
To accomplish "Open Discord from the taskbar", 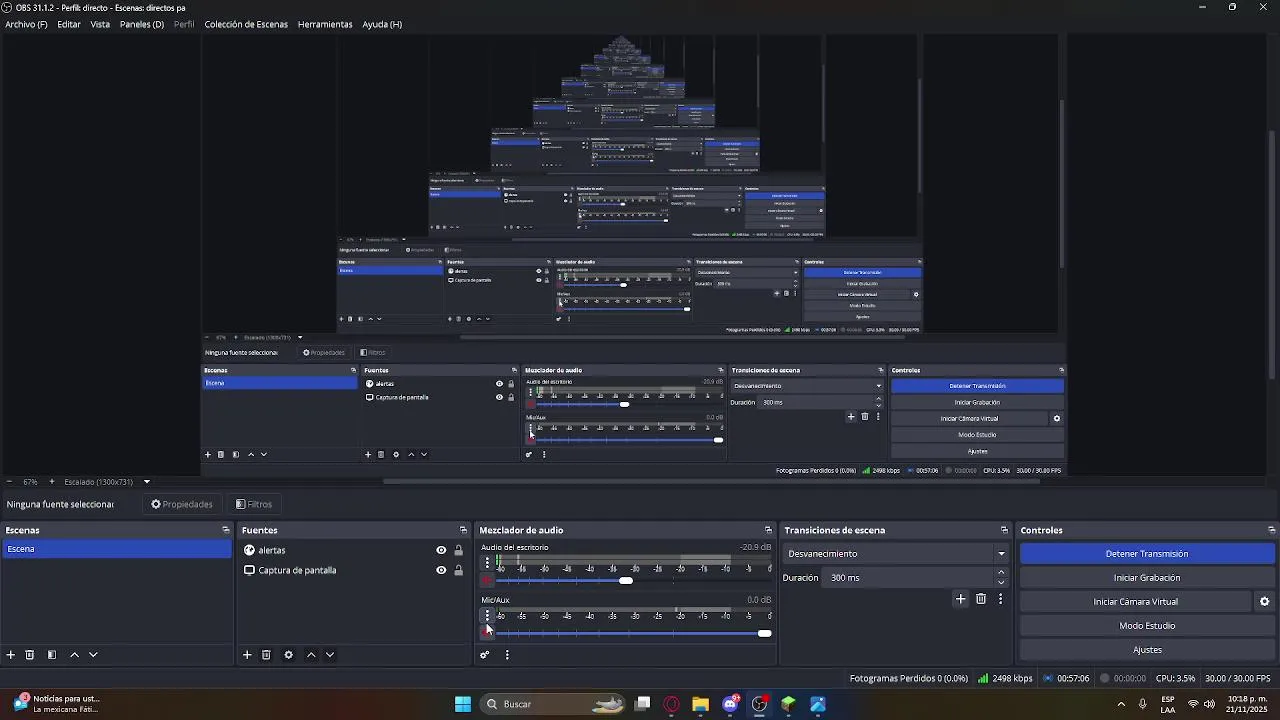I will [730, 704].
